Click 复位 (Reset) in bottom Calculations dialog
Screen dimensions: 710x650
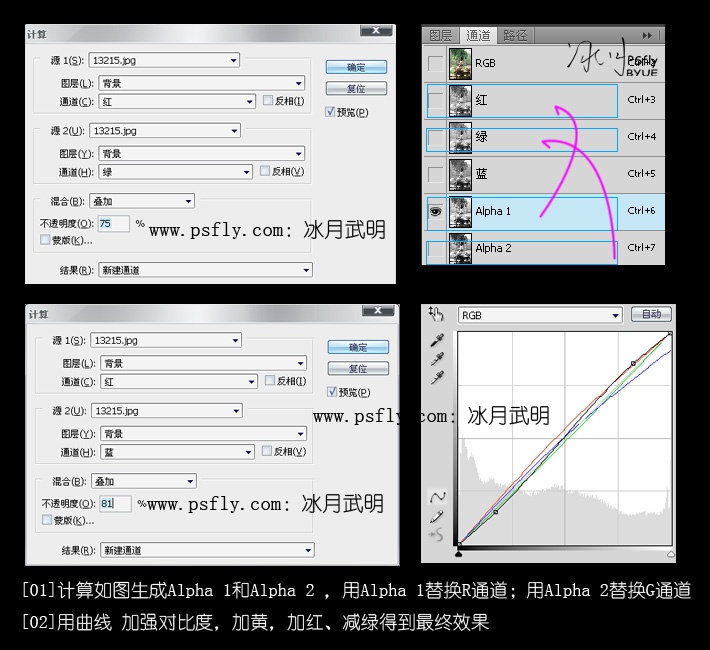click(358, 368)
